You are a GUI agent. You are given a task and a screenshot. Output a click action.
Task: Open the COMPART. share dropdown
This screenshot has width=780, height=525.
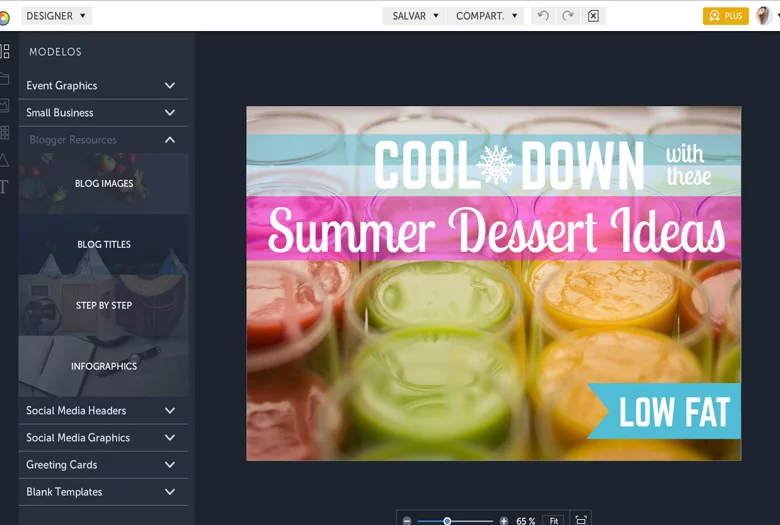pyautogui.click(x=485, y=16)
